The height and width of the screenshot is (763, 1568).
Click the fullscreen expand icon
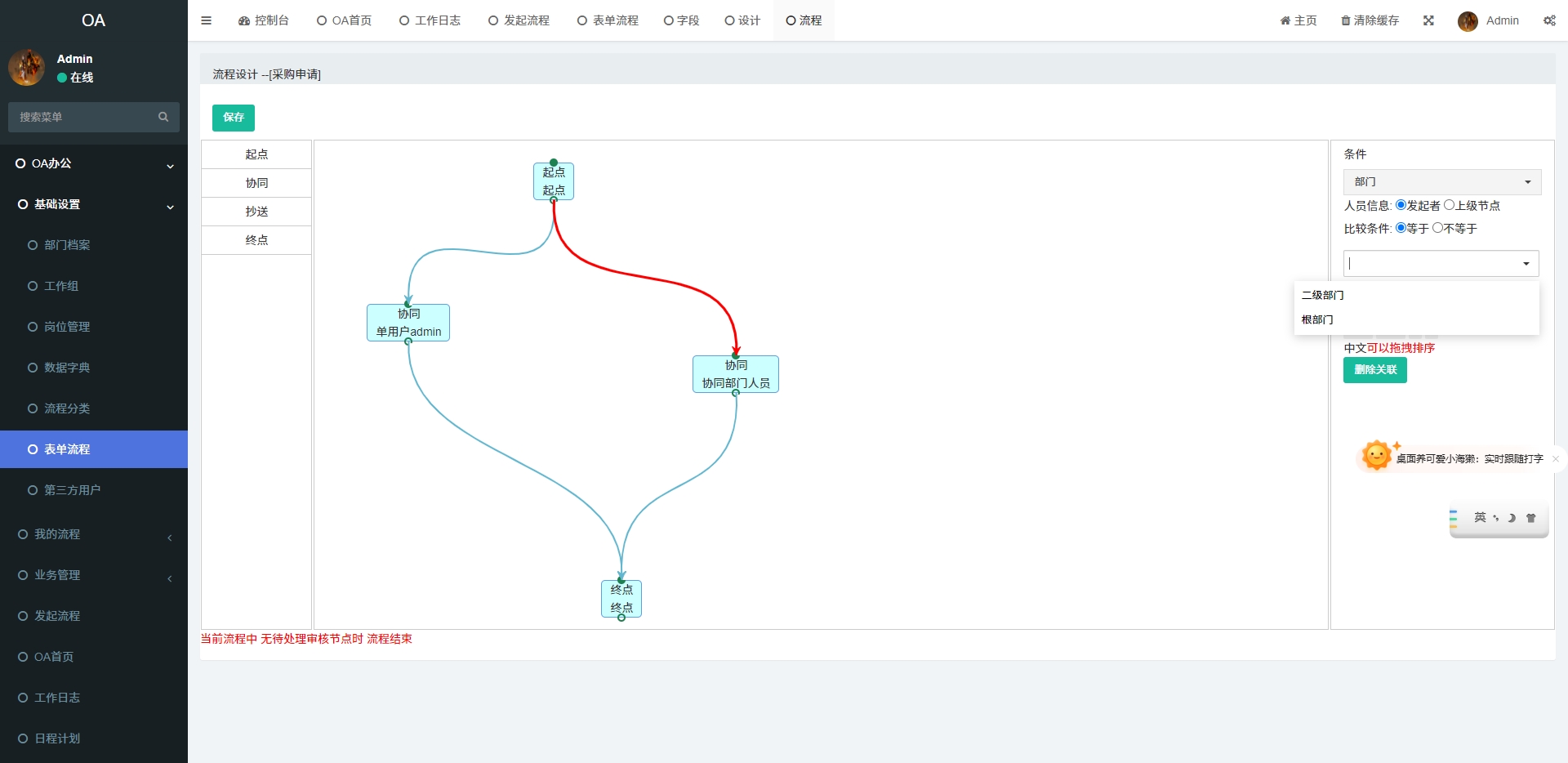[x=1428, y=20]
